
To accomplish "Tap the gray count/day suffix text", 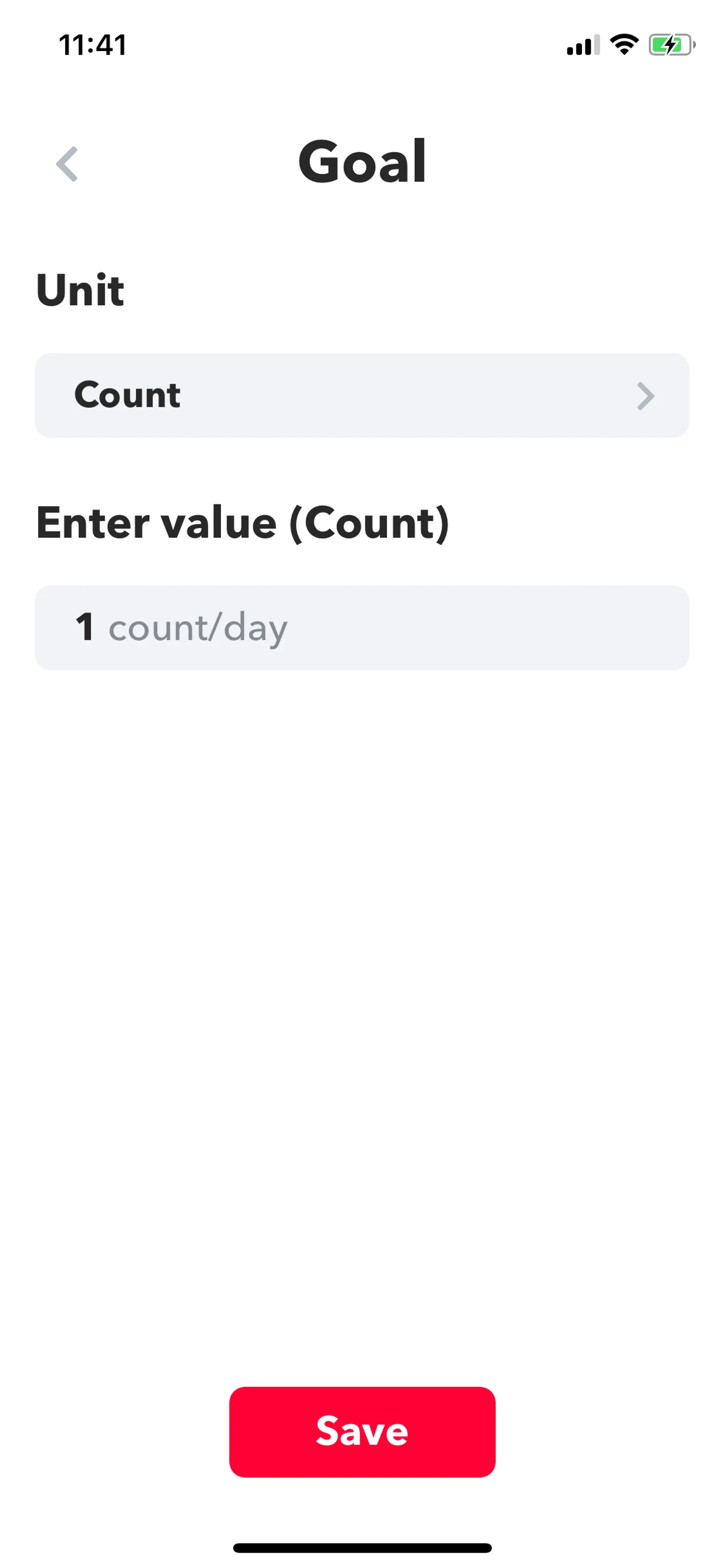I will (x=198, y=628).
